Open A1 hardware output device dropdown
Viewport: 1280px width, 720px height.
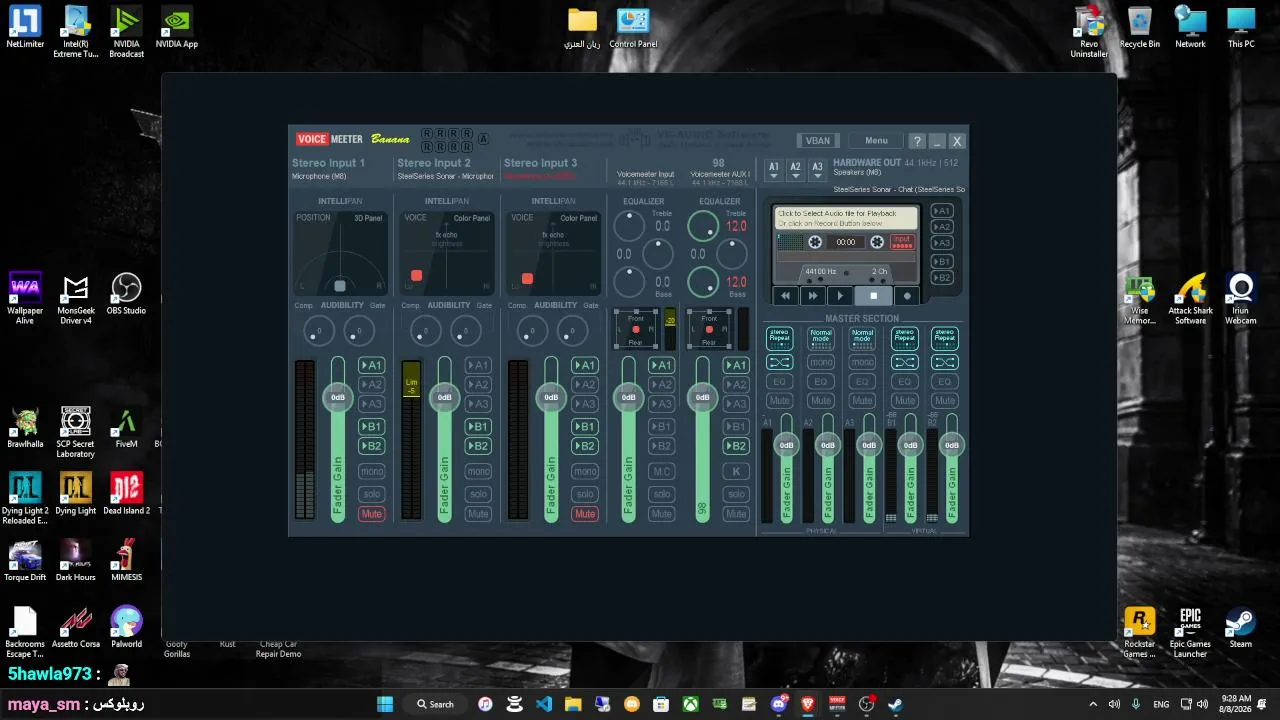773,170
